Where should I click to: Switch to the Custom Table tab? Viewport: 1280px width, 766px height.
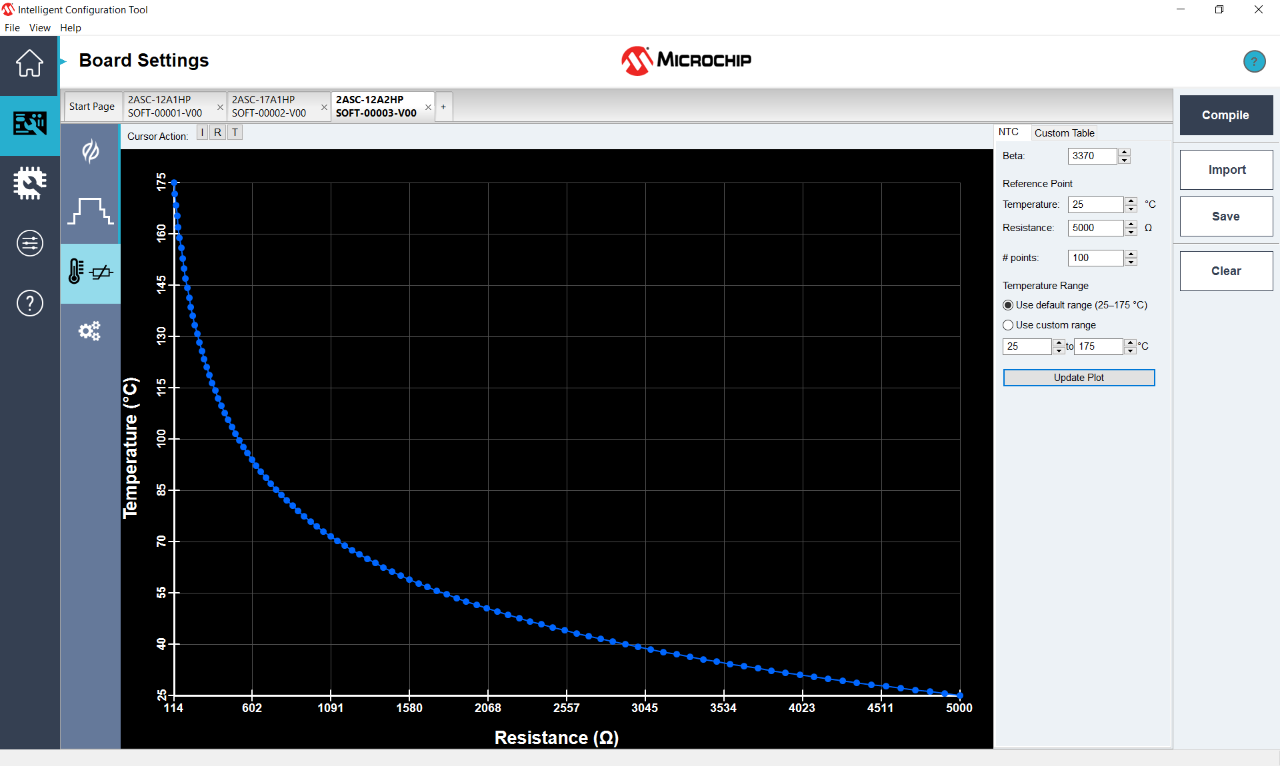pos(1064,132)
